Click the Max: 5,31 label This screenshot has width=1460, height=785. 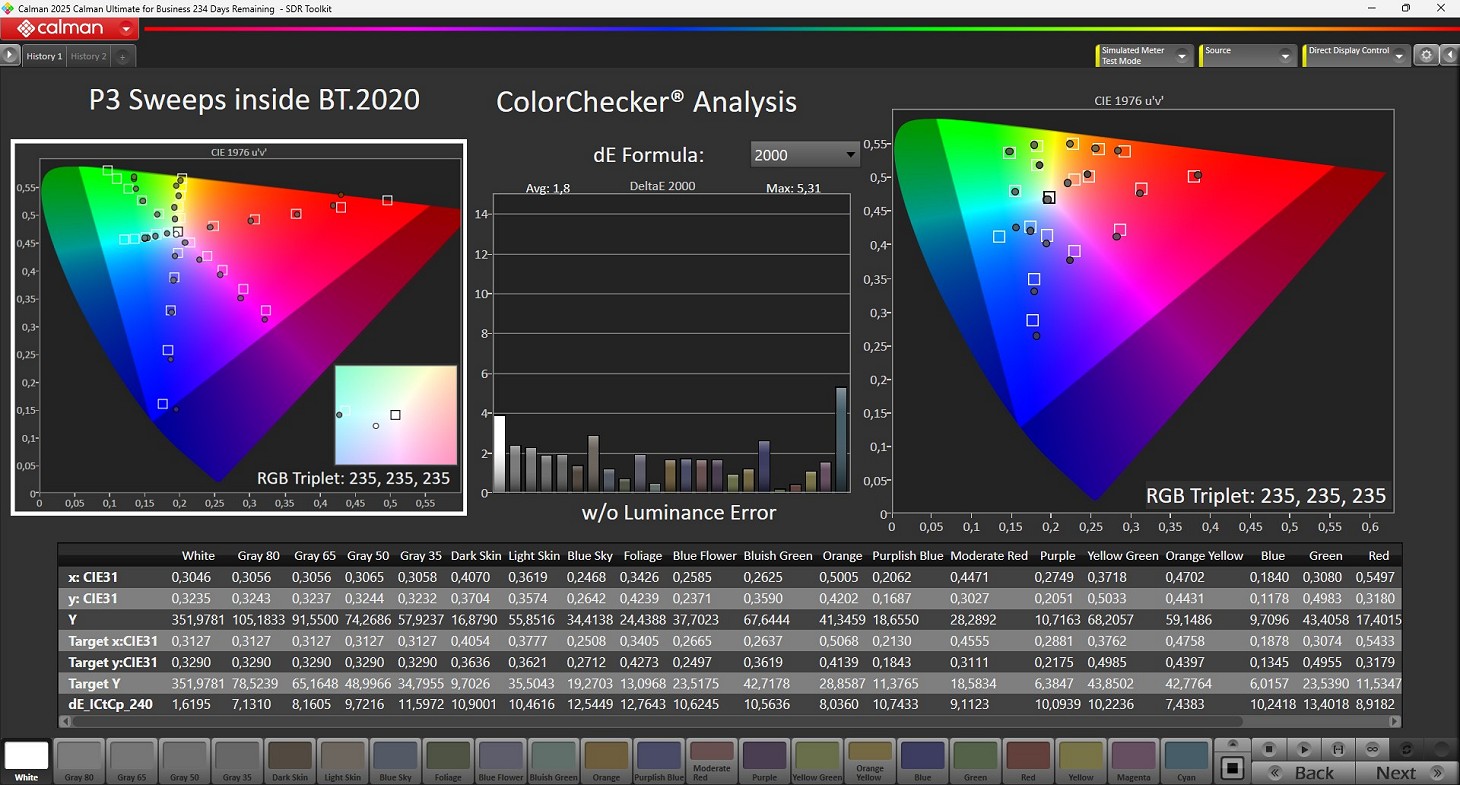pos(793,188)
